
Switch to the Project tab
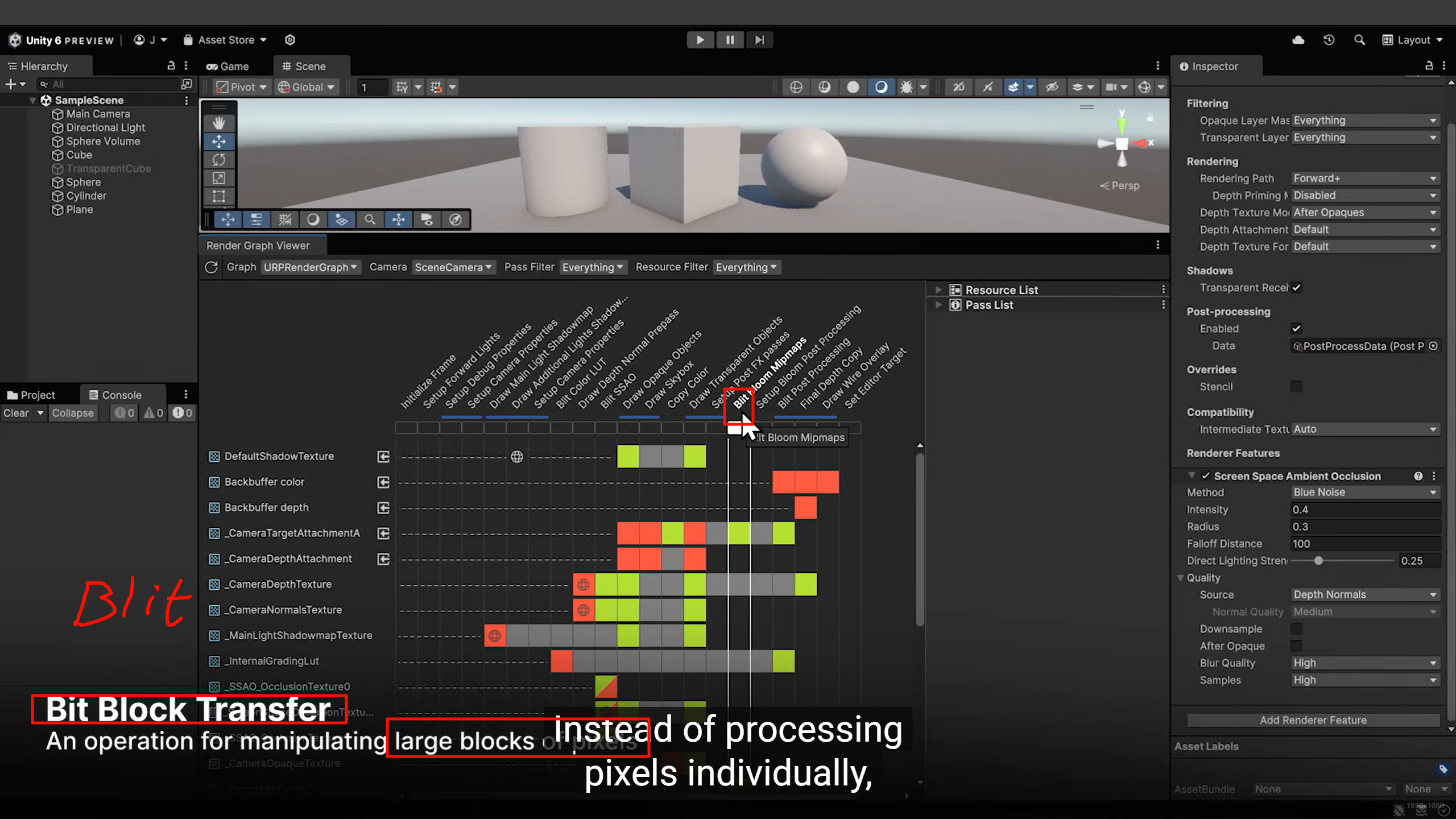point(31,395)
